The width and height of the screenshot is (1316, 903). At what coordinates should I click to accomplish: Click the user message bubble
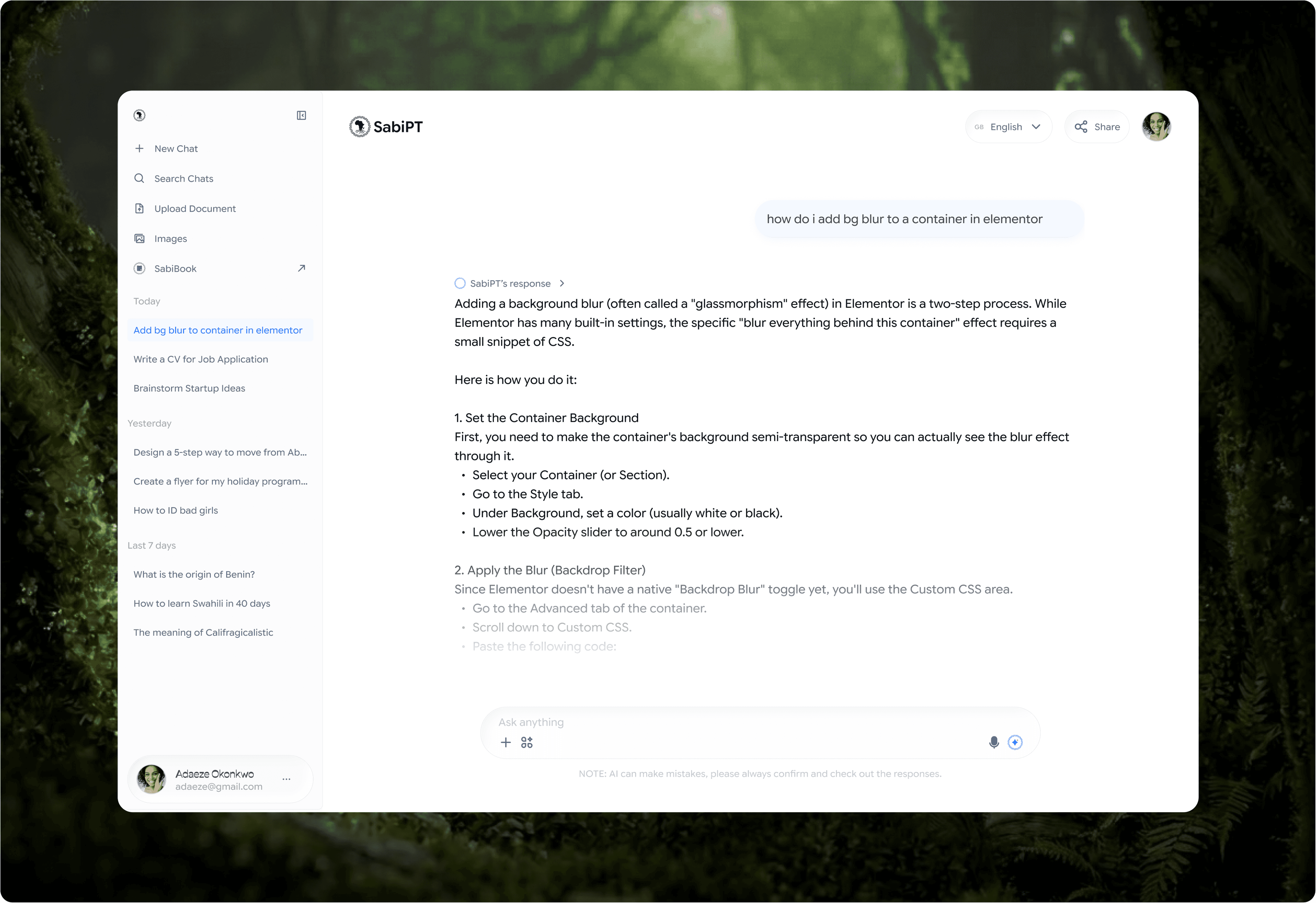[x=919, y=219]
